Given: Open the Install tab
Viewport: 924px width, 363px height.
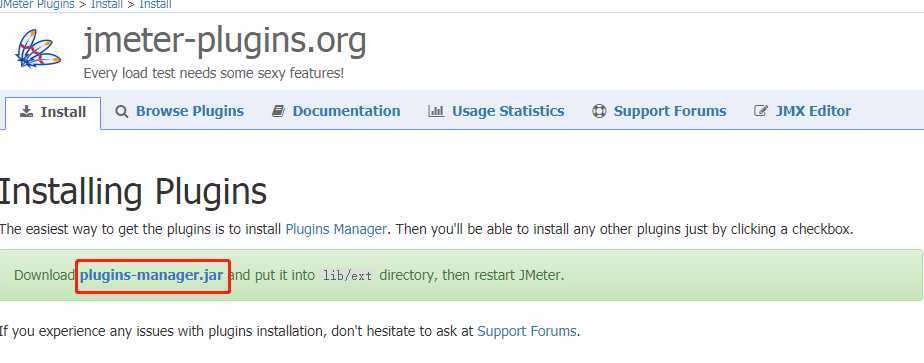Looking at the screenshot, I should (53, 113).
